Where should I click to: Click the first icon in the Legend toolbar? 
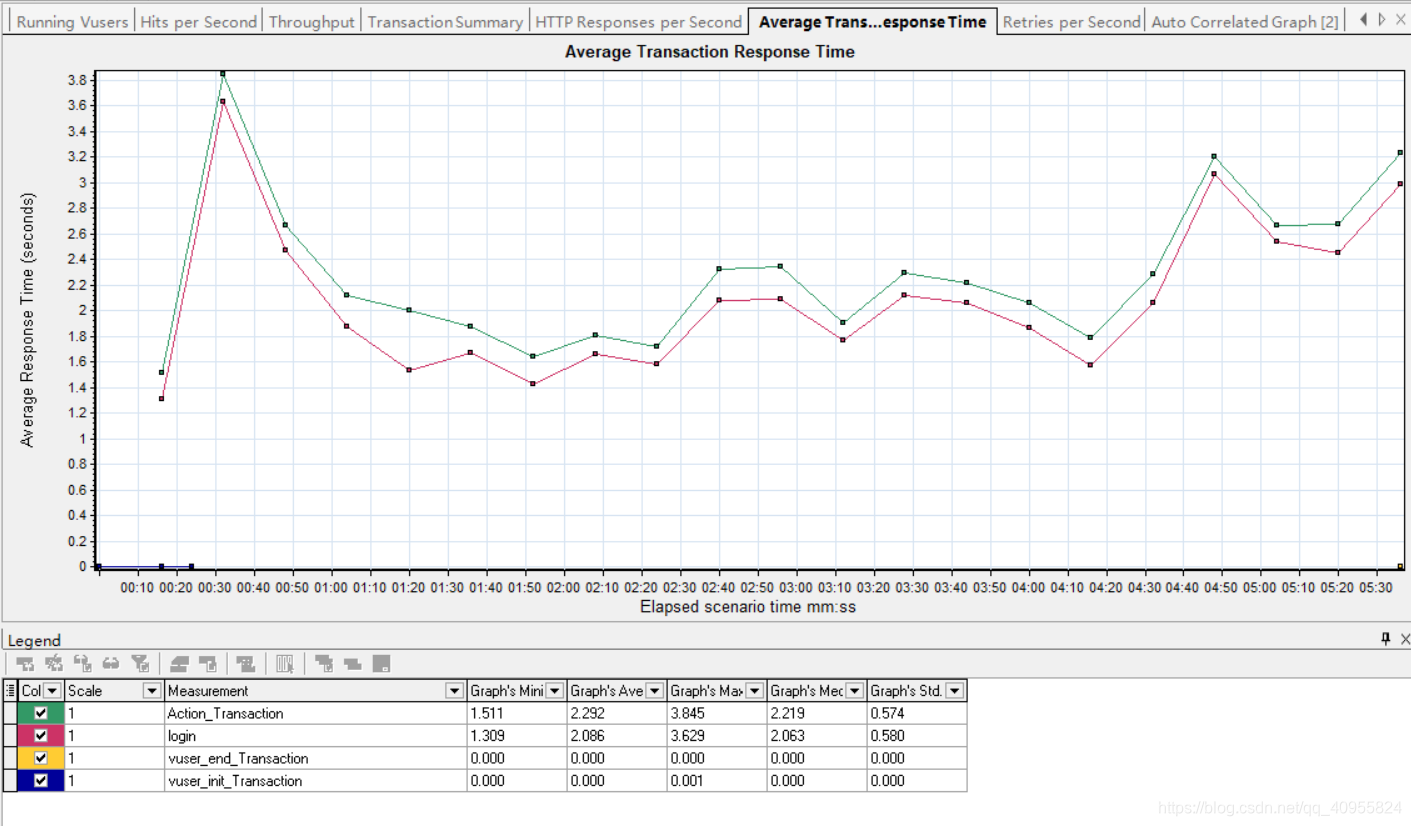(x=25, y=663)
